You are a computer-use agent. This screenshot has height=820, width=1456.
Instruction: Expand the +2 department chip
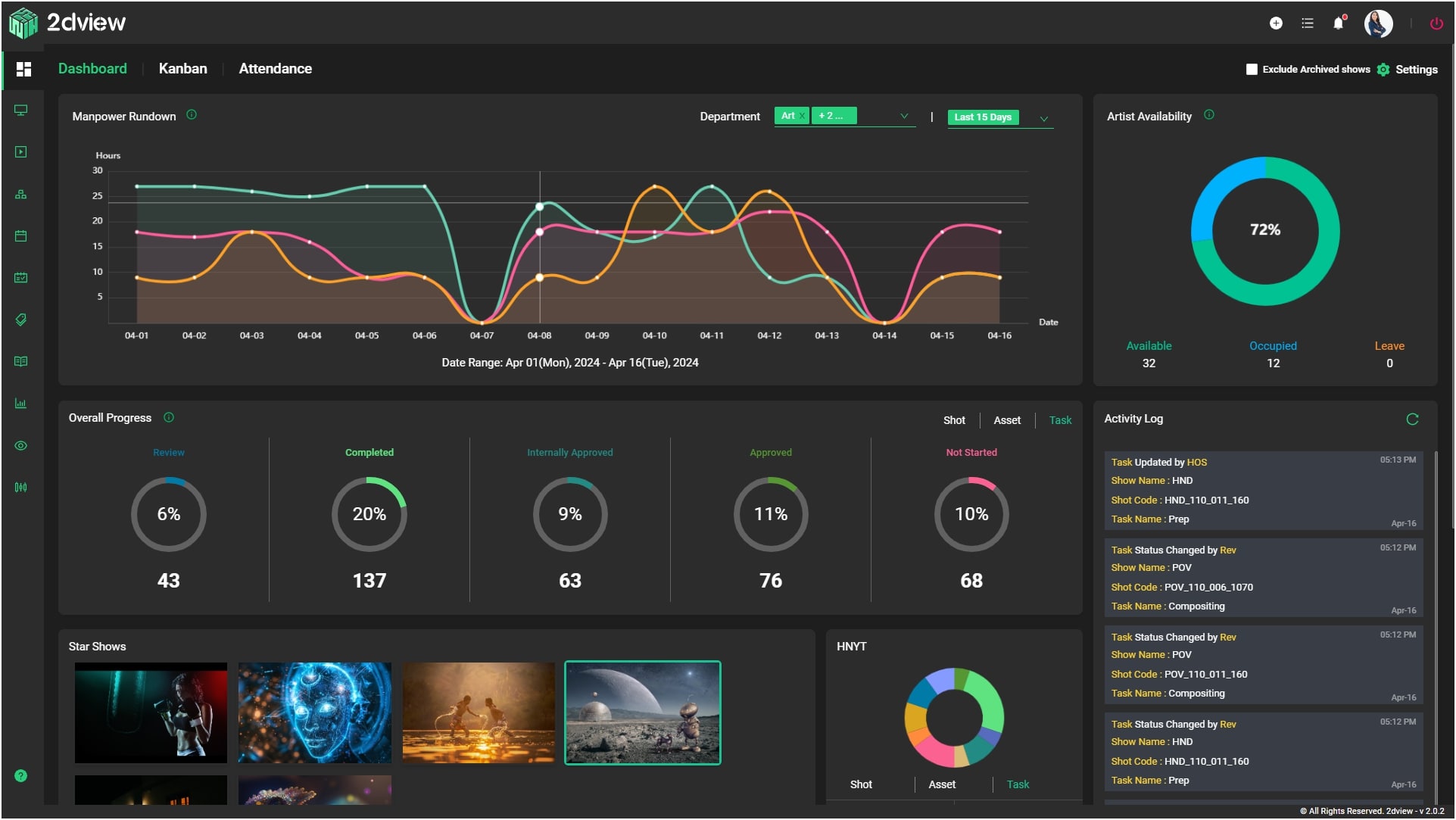pyautogui.click(x=834, y=116)
